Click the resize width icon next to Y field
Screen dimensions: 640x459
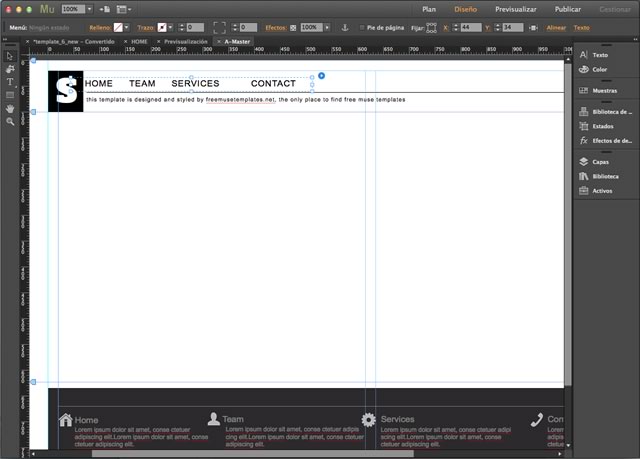[x=533, y=28]
